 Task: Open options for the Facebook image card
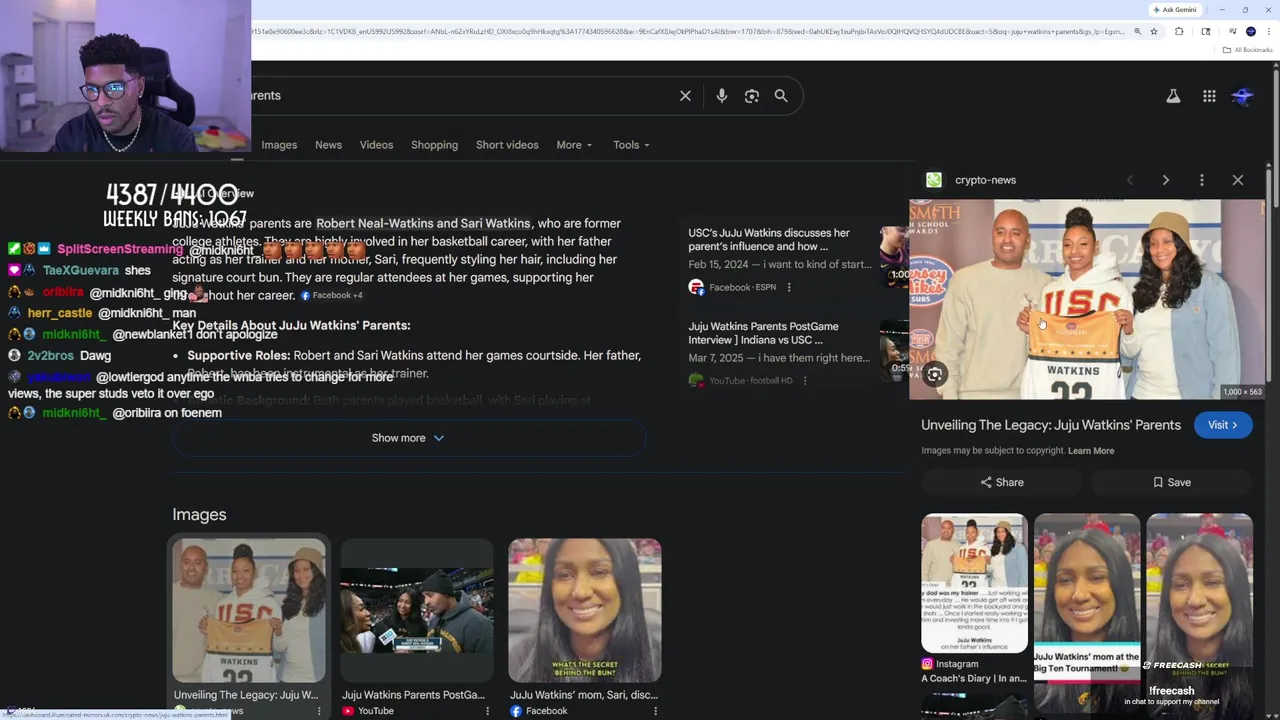655,711
